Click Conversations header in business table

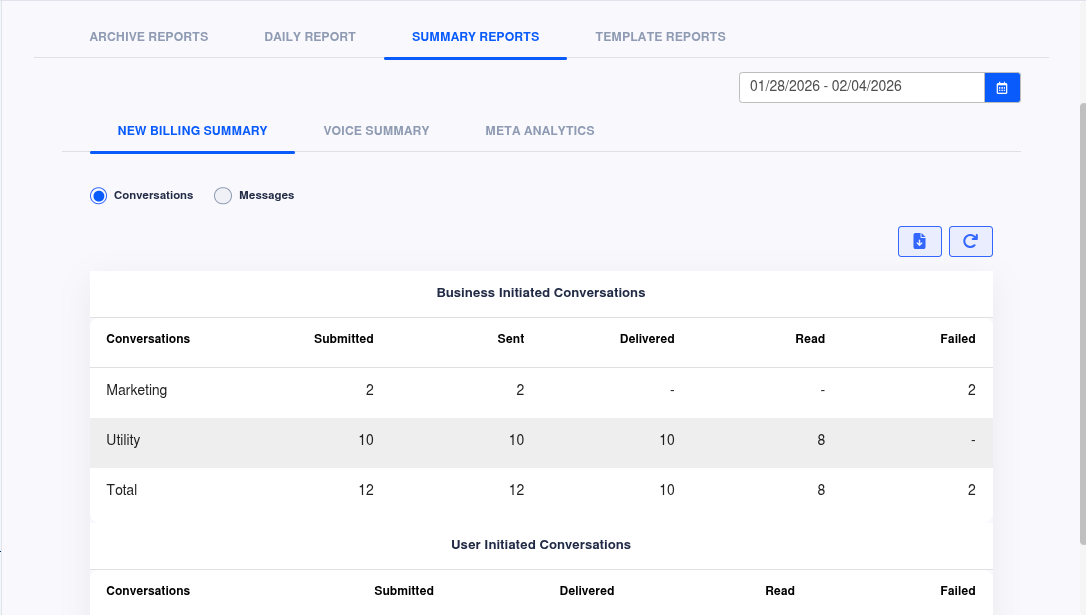[x=148, y=339]
